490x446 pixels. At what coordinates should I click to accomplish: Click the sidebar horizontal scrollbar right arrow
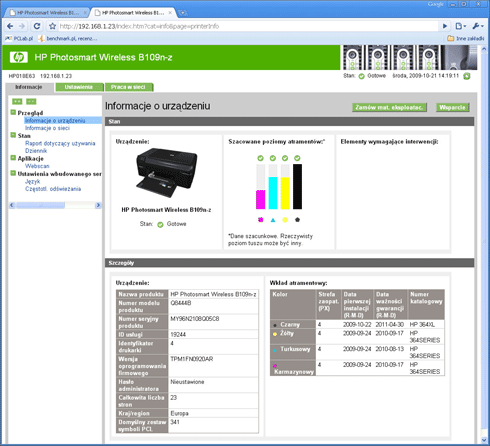pos(98,205)
